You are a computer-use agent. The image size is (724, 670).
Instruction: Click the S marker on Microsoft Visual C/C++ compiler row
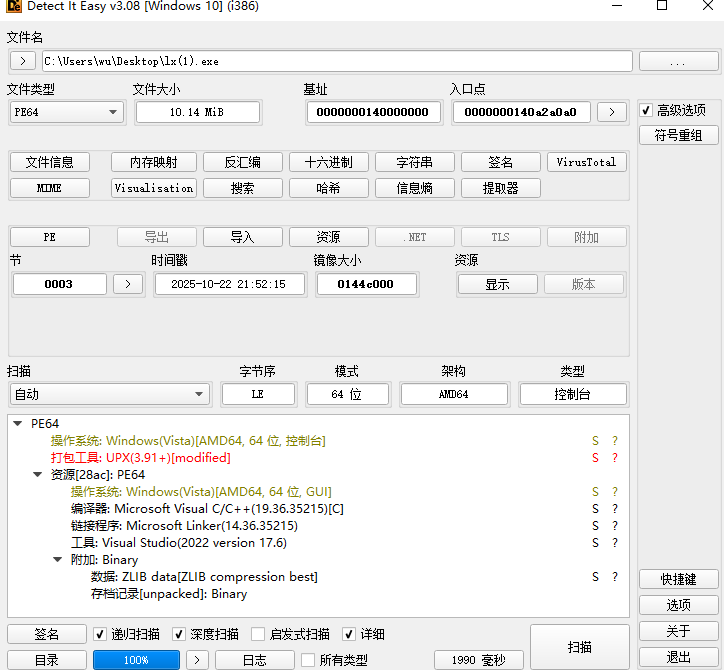point(595,508)
